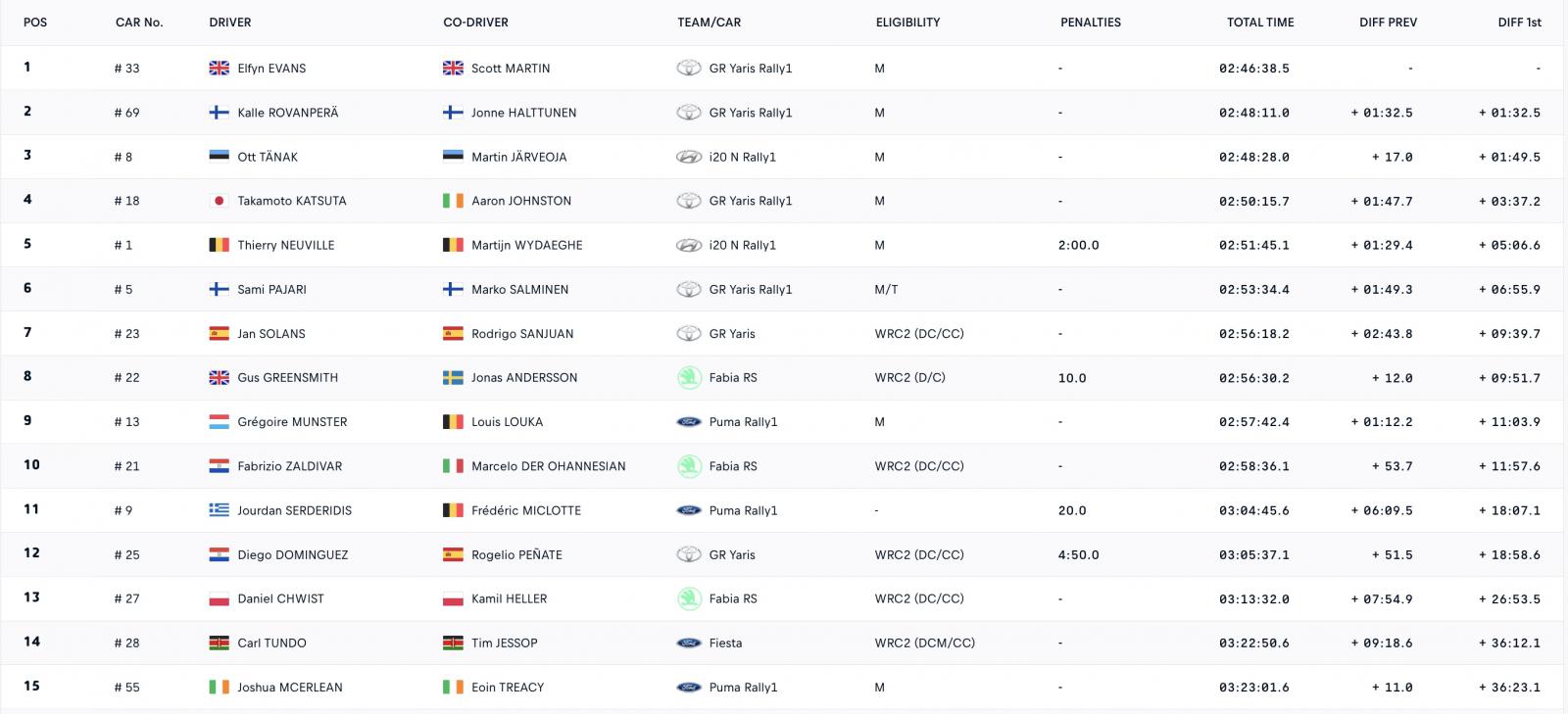1568x714 pixels.
Task: Click the Hyundai logo in Ott Tänak's row
Action: click(x=689, y=157)
